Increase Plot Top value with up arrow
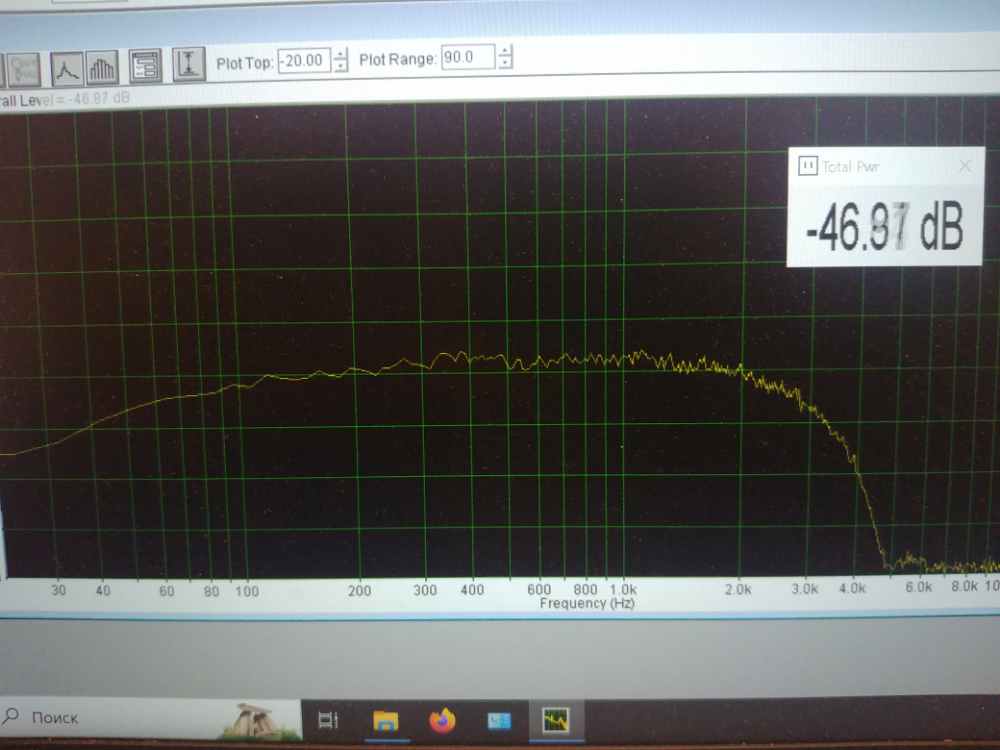1000x750 pixels. click(x=341, y=53)
